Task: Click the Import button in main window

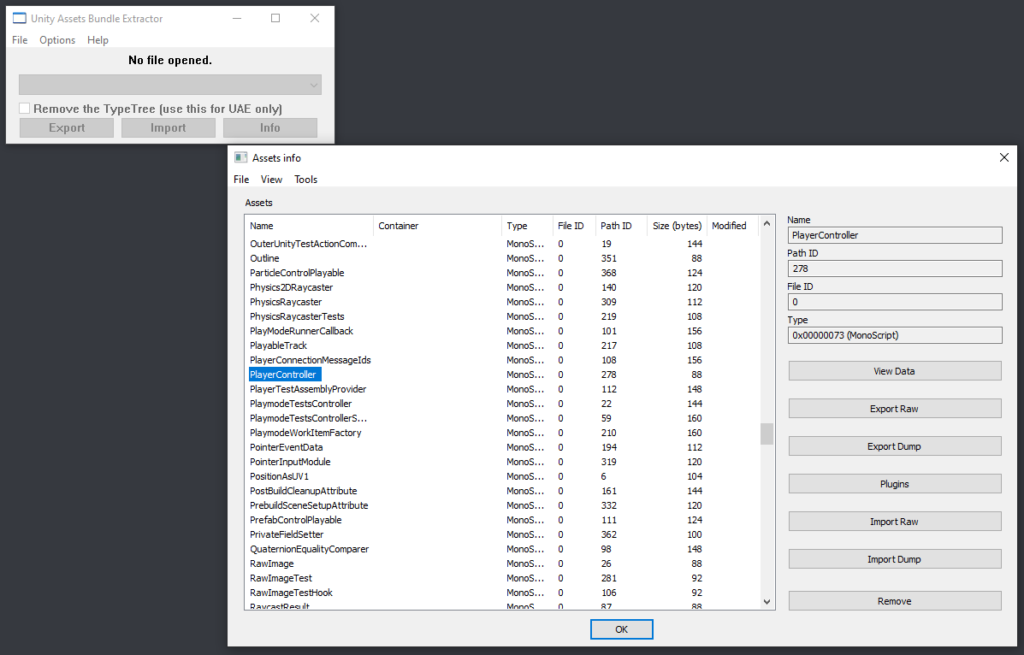Action: click(168, 128)
